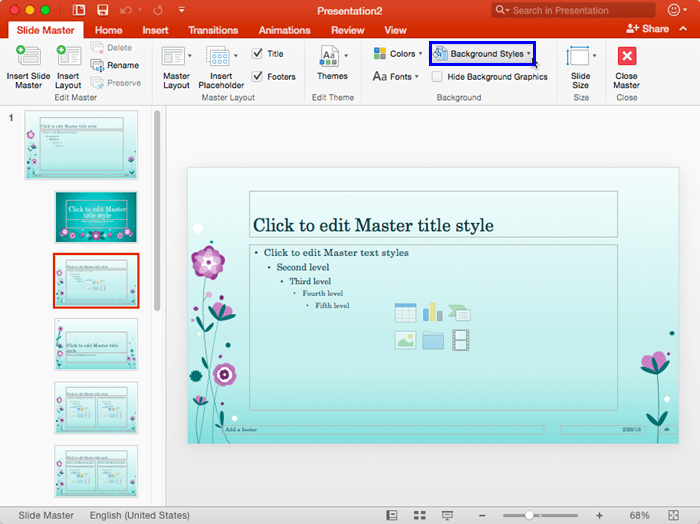700x524 pixels.
Task: Switch to the Review tab
Action: pos(348,30)
